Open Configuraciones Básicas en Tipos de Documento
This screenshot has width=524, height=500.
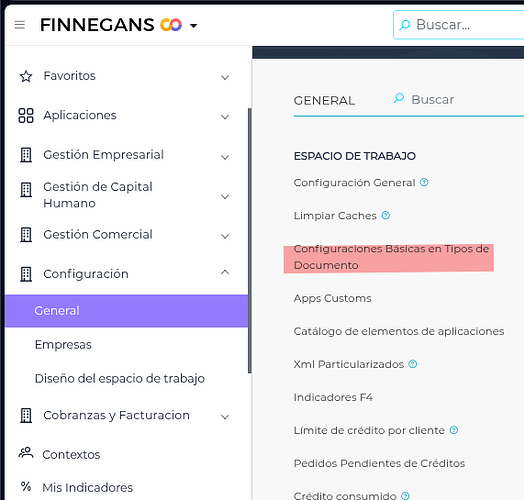[391, 257]
